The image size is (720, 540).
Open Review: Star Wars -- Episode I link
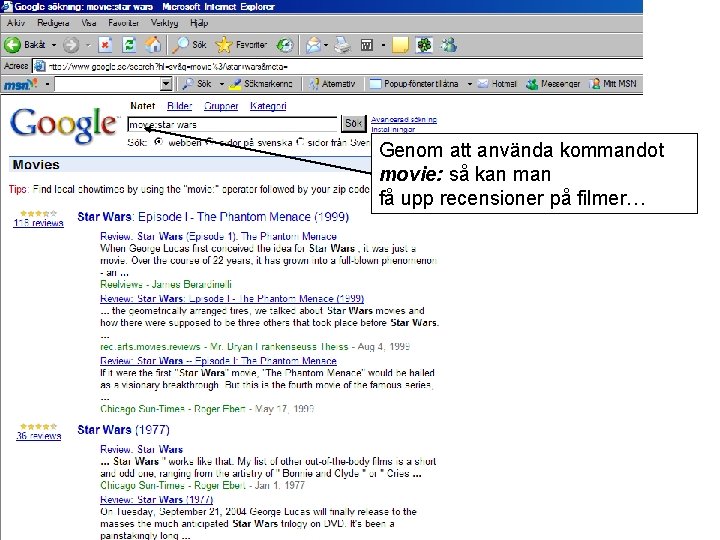pyautogui.click(x=218, y=360)
